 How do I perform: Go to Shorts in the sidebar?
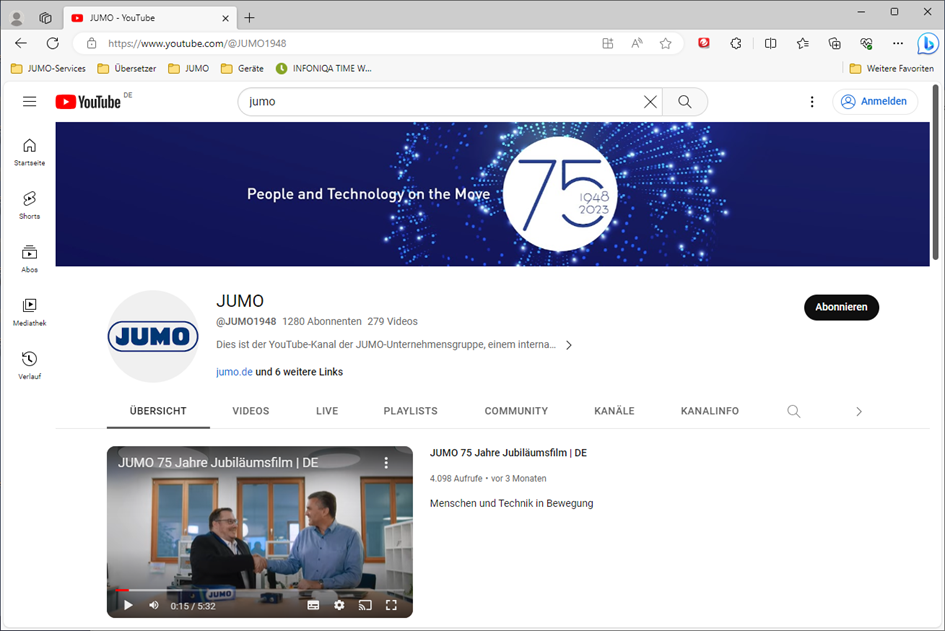29,203
